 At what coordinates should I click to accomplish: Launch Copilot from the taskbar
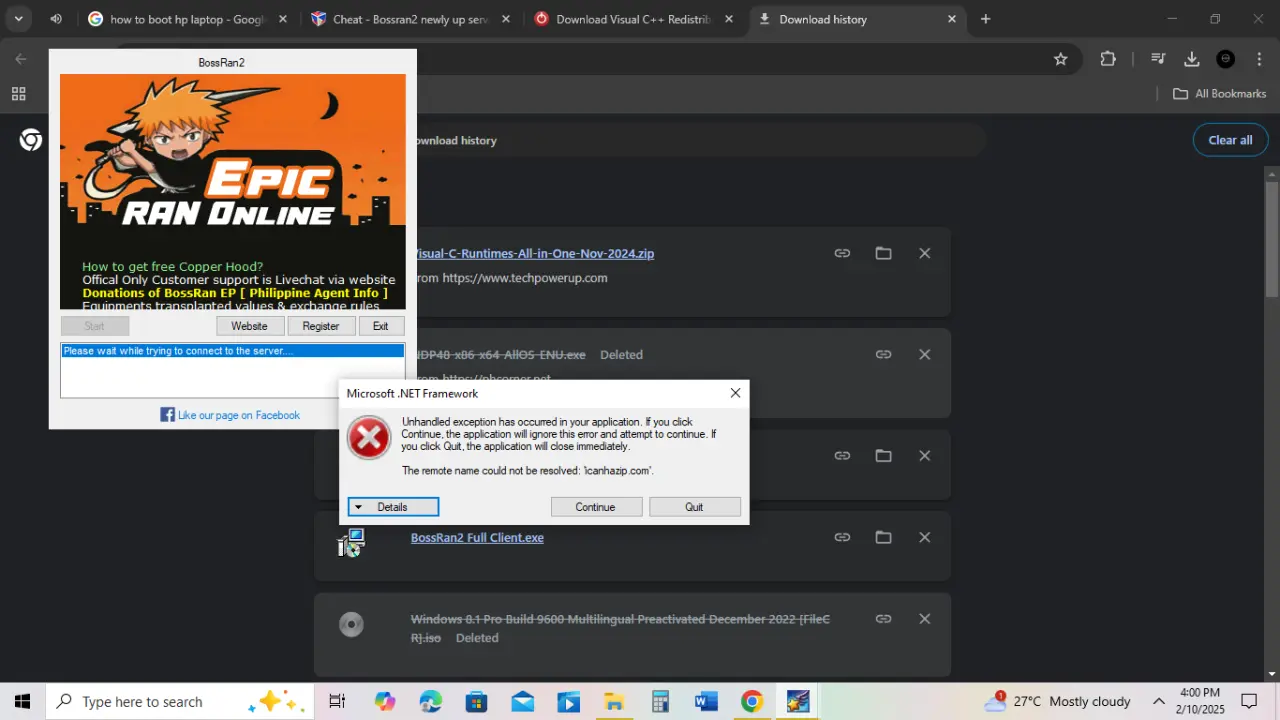[385, 701]
